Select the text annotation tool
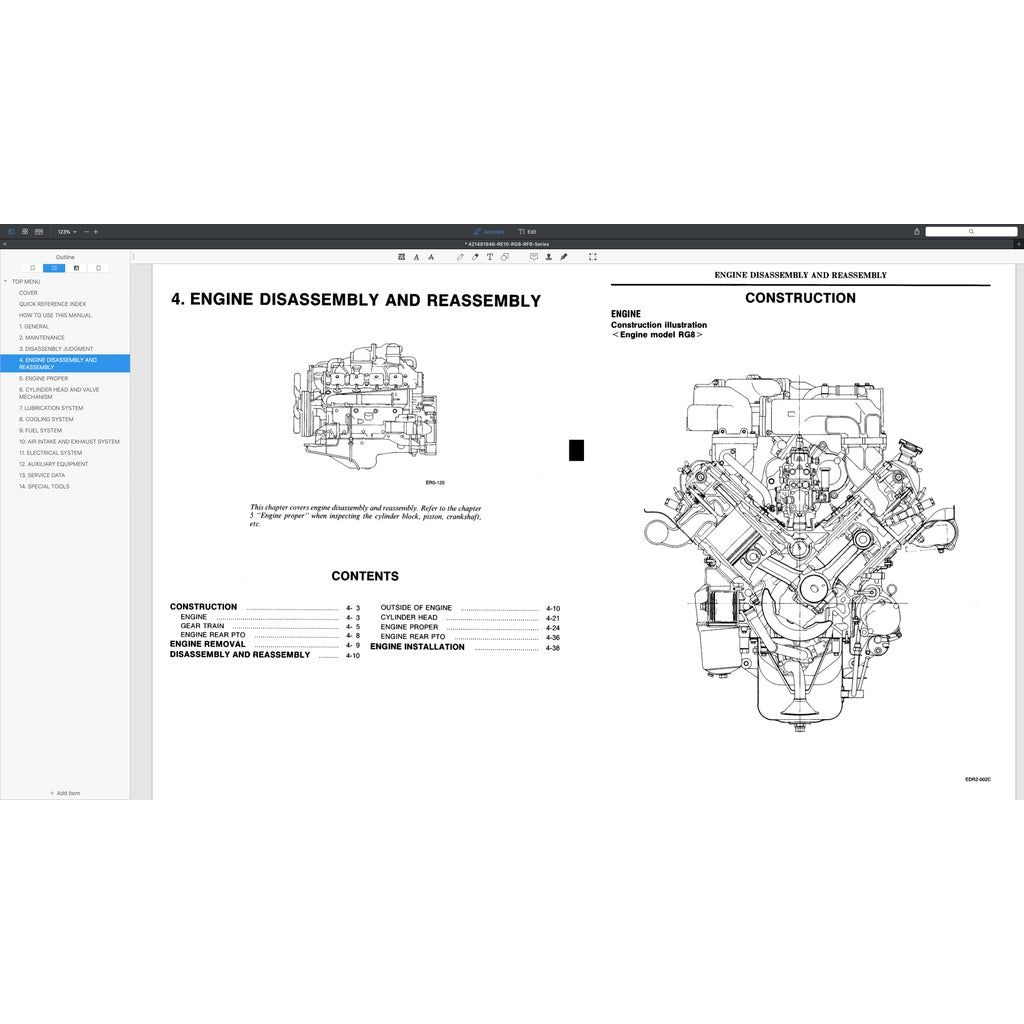The height and width of the screenshot is (1024, 1024). click(490, 257)
